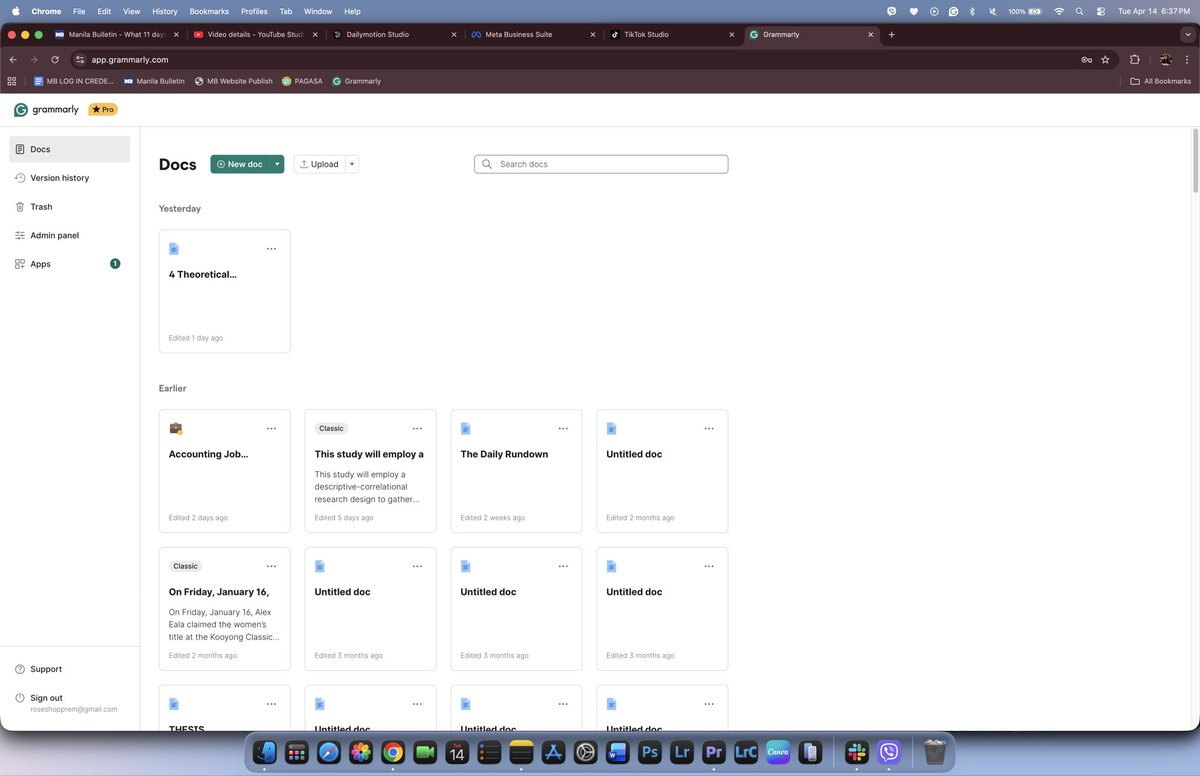The width and height of the screenshot is (1200, 776).
Task: Click Grammarly icon in macOS menu bar
Action: pyautogui.click(x=954, y=11)
